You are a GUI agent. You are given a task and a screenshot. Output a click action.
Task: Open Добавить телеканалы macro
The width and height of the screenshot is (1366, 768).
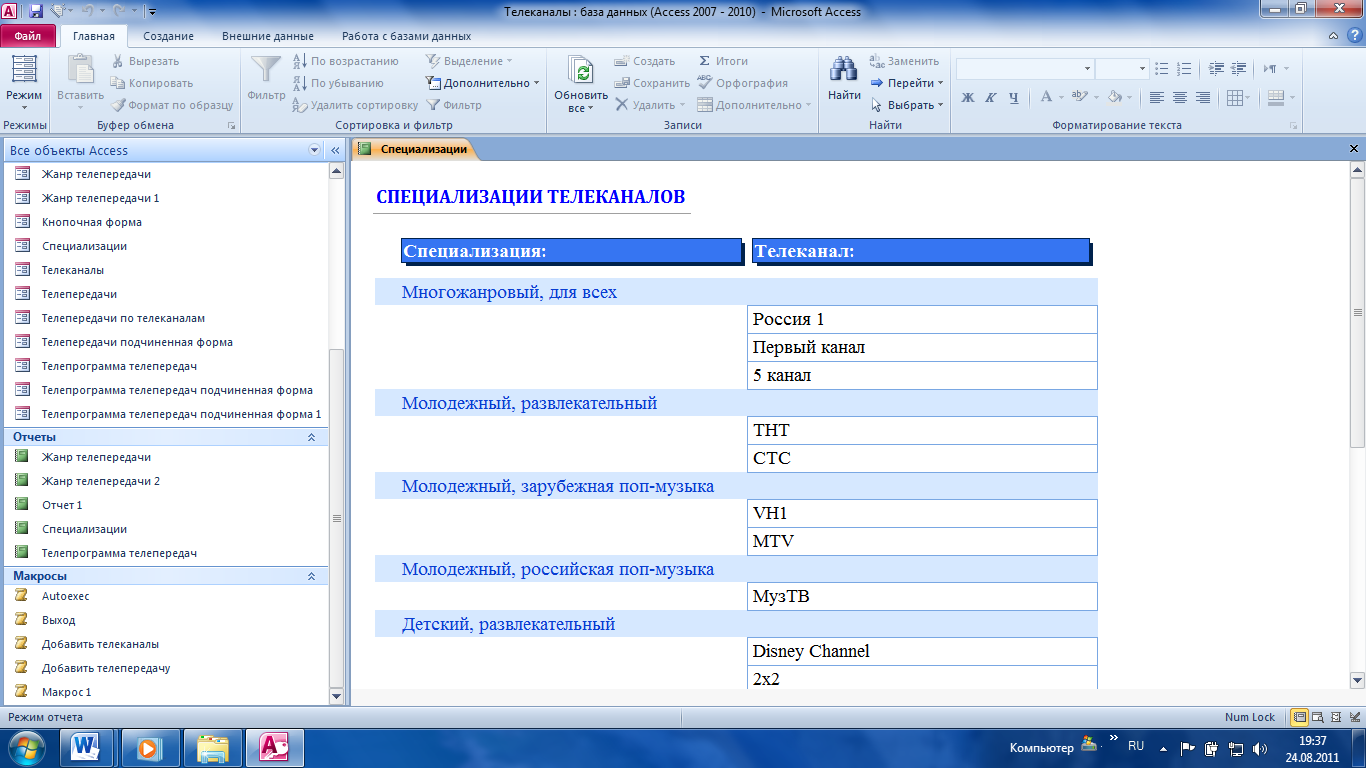tap(100, 644)
